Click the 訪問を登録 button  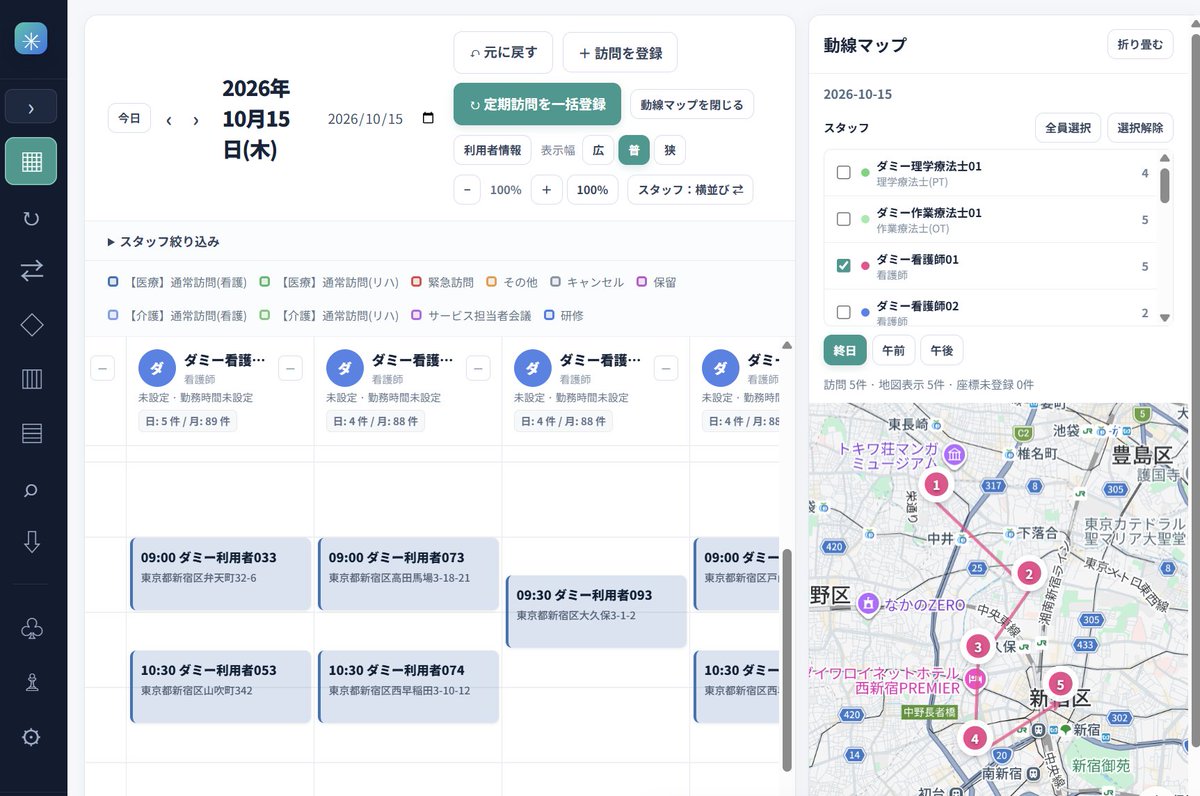(x=620, y=53)
